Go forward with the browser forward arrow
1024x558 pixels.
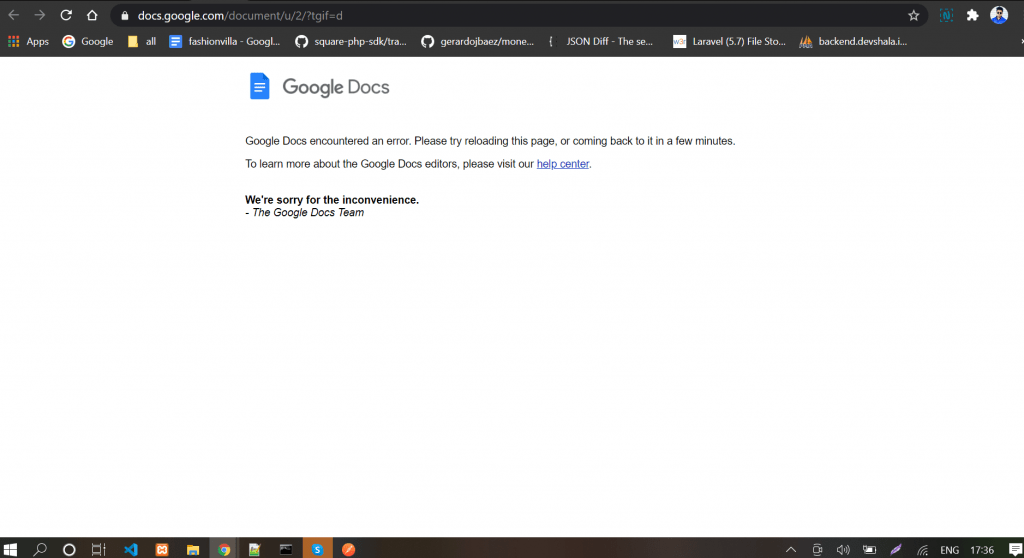[x=40, y=15]
